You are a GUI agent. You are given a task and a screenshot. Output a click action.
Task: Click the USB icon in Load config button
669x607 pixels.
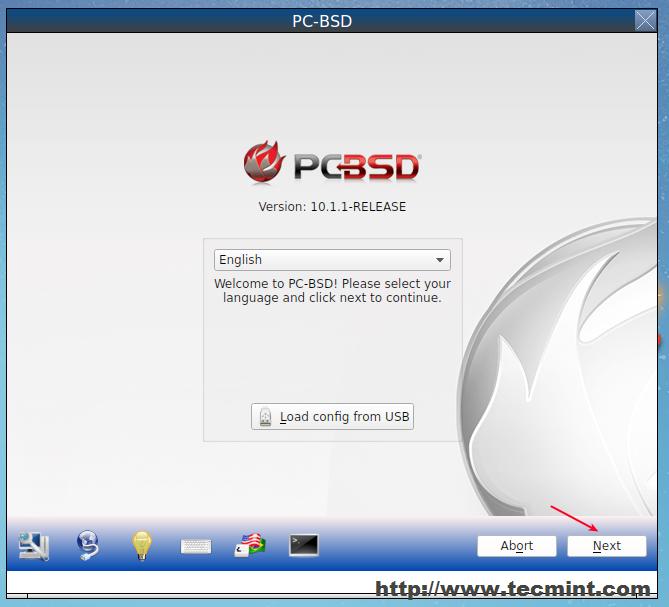(265, 417)
